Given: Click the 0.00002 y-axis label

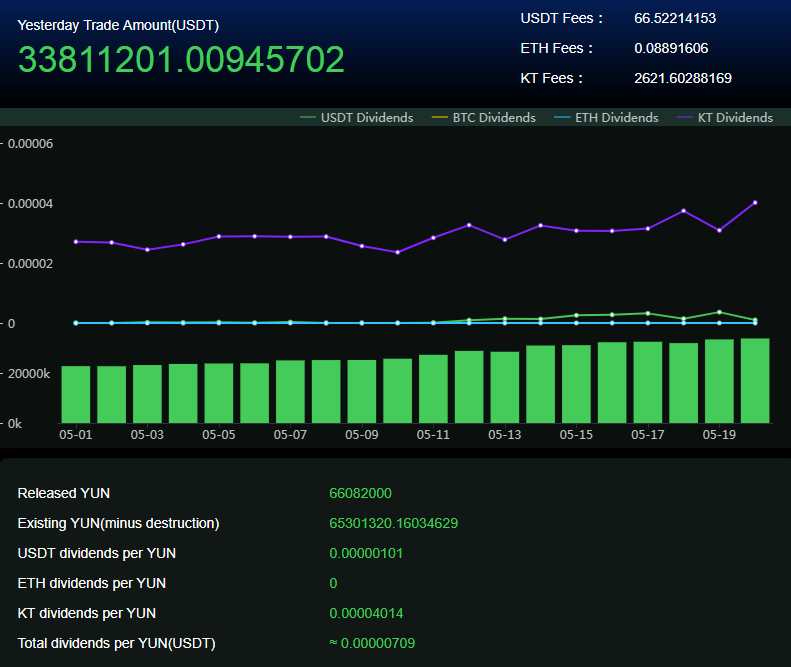Looking at the screenshot, I should click(30, 264).
